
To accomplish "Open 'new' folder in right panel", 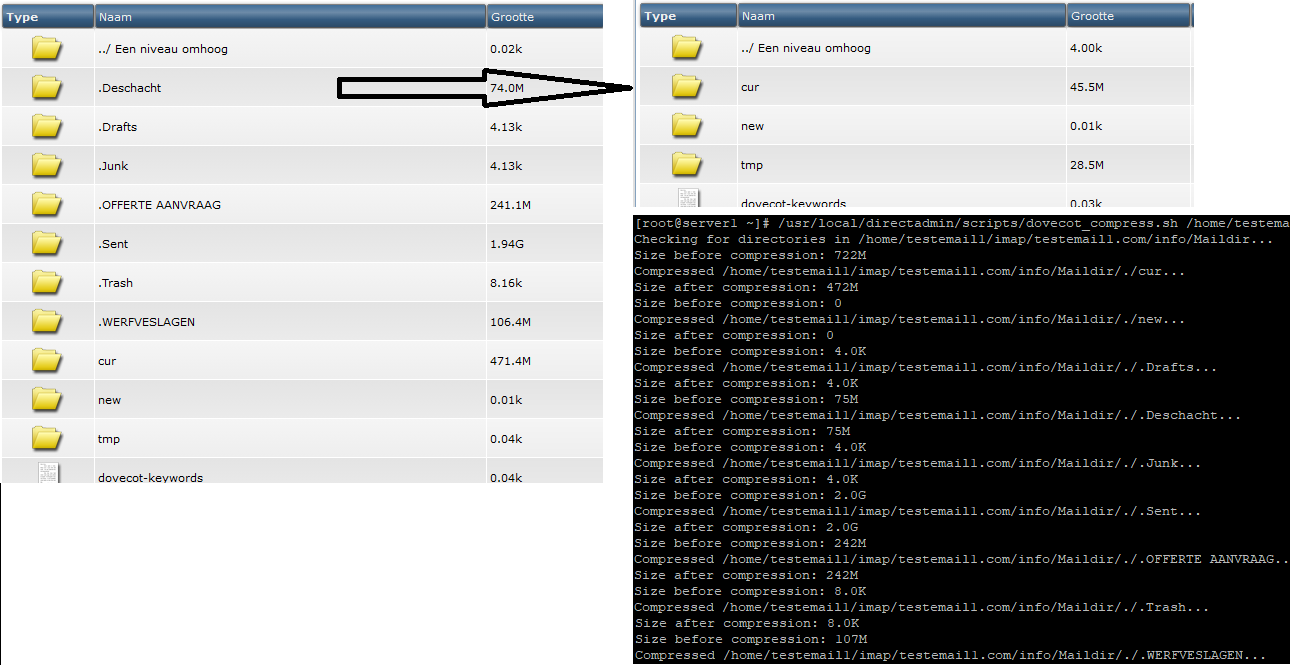I will [x=752, y=126].
